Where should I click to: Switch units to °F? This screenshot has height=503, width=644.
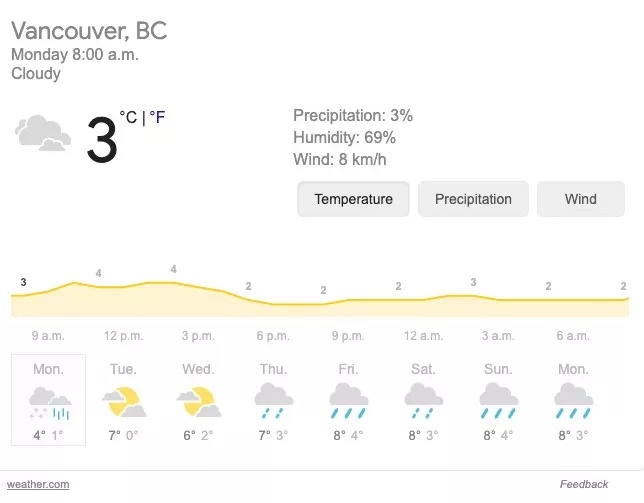pyautogui.click(x=157, y=117)
